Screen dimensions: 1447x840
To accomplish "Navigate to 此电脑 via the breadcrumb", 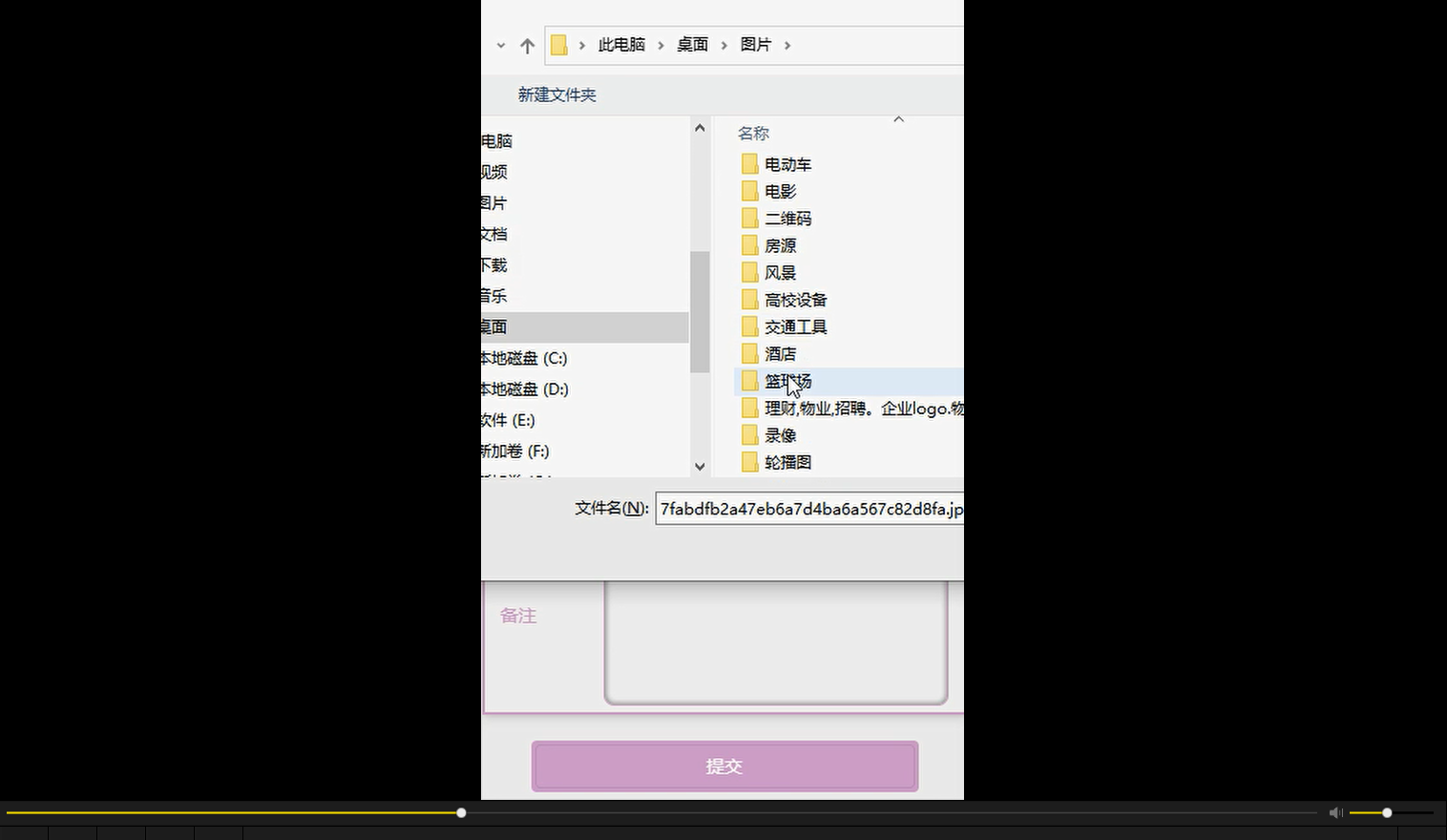I will (620, 45).
